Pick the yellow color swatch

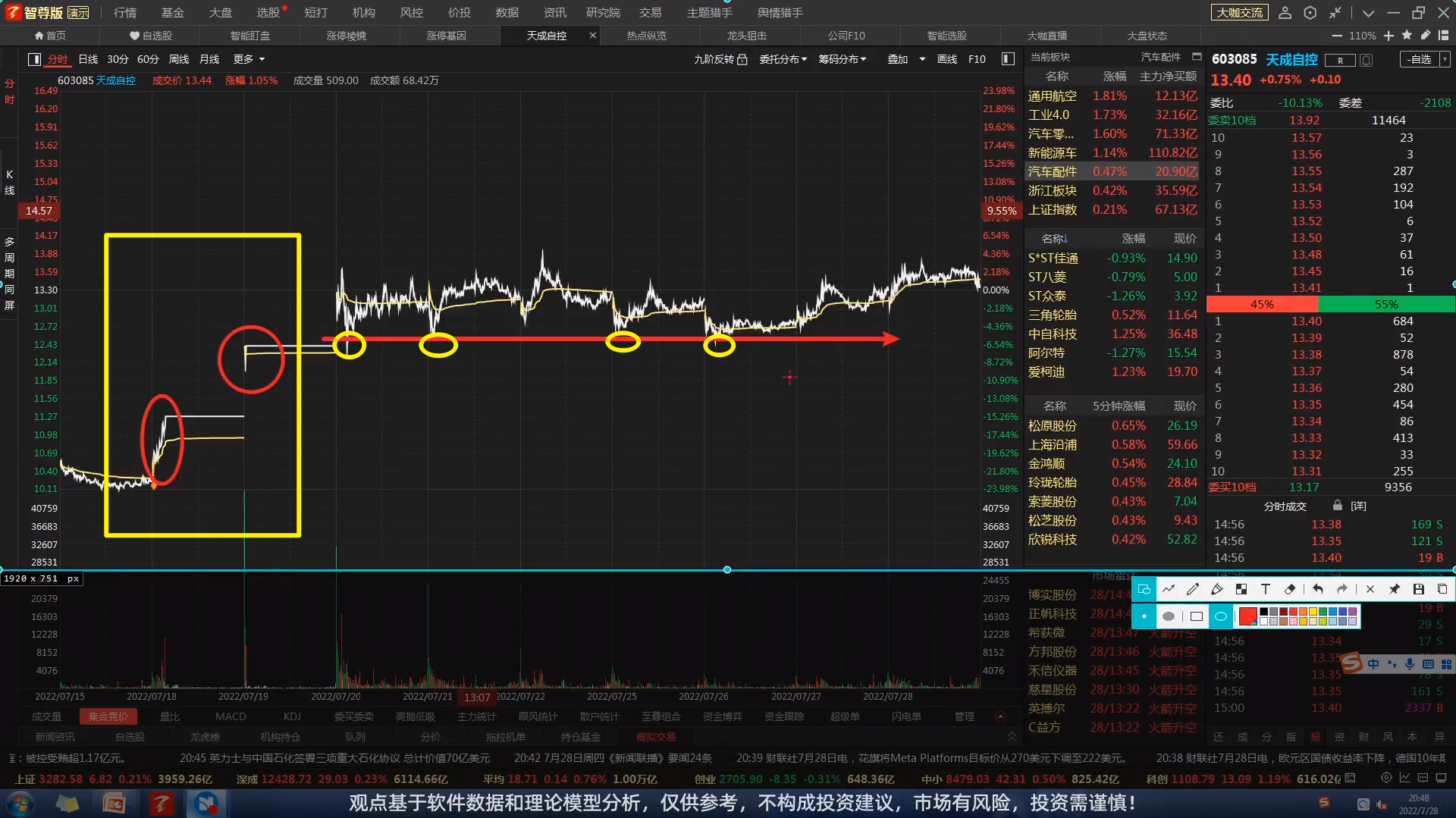coord(1313,612)
